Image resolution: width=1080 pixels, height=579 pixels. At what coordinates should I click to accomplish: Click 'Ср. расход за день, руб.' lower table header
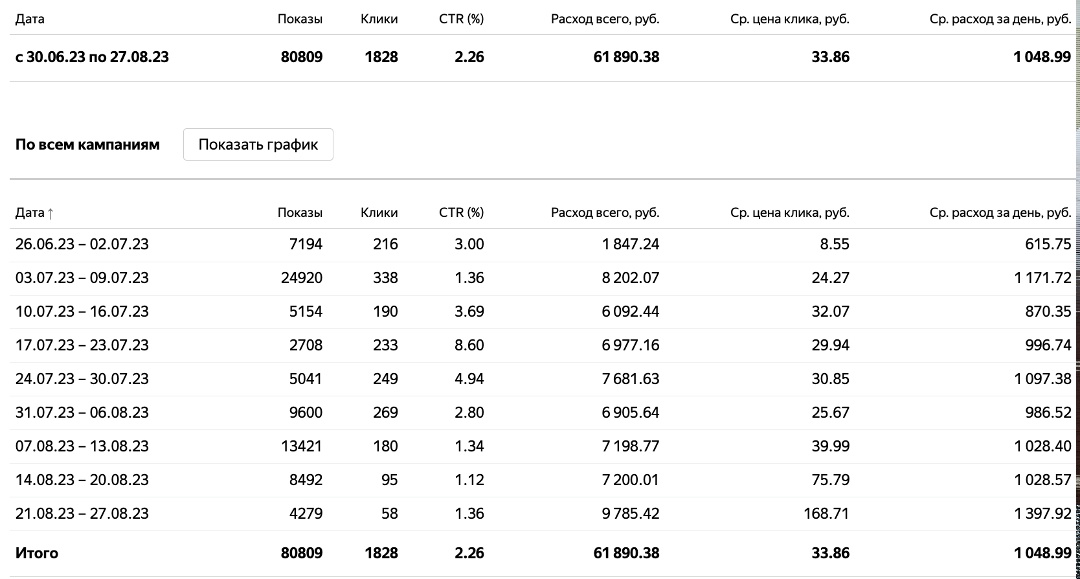click(x=1000, y=212)
